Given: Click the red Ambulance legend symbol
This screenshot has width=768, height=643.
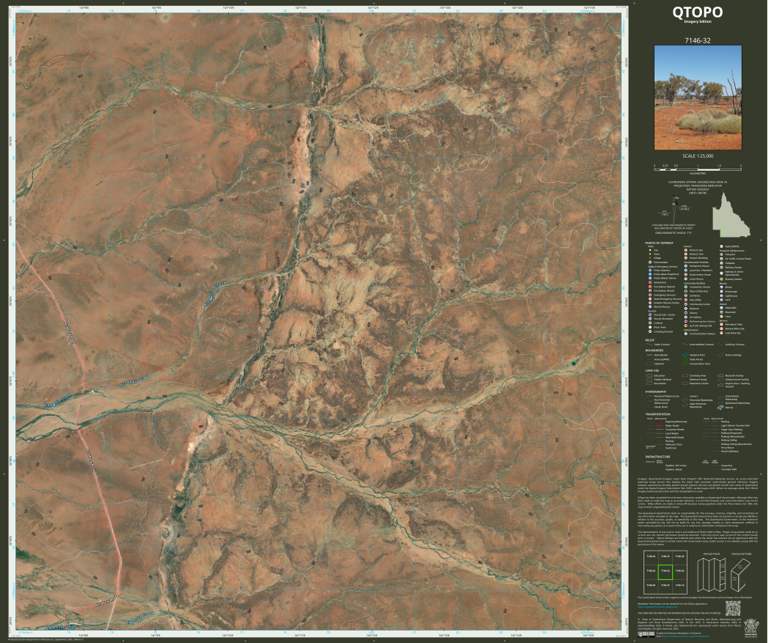Looking at the screenshot, I should 650,283.
